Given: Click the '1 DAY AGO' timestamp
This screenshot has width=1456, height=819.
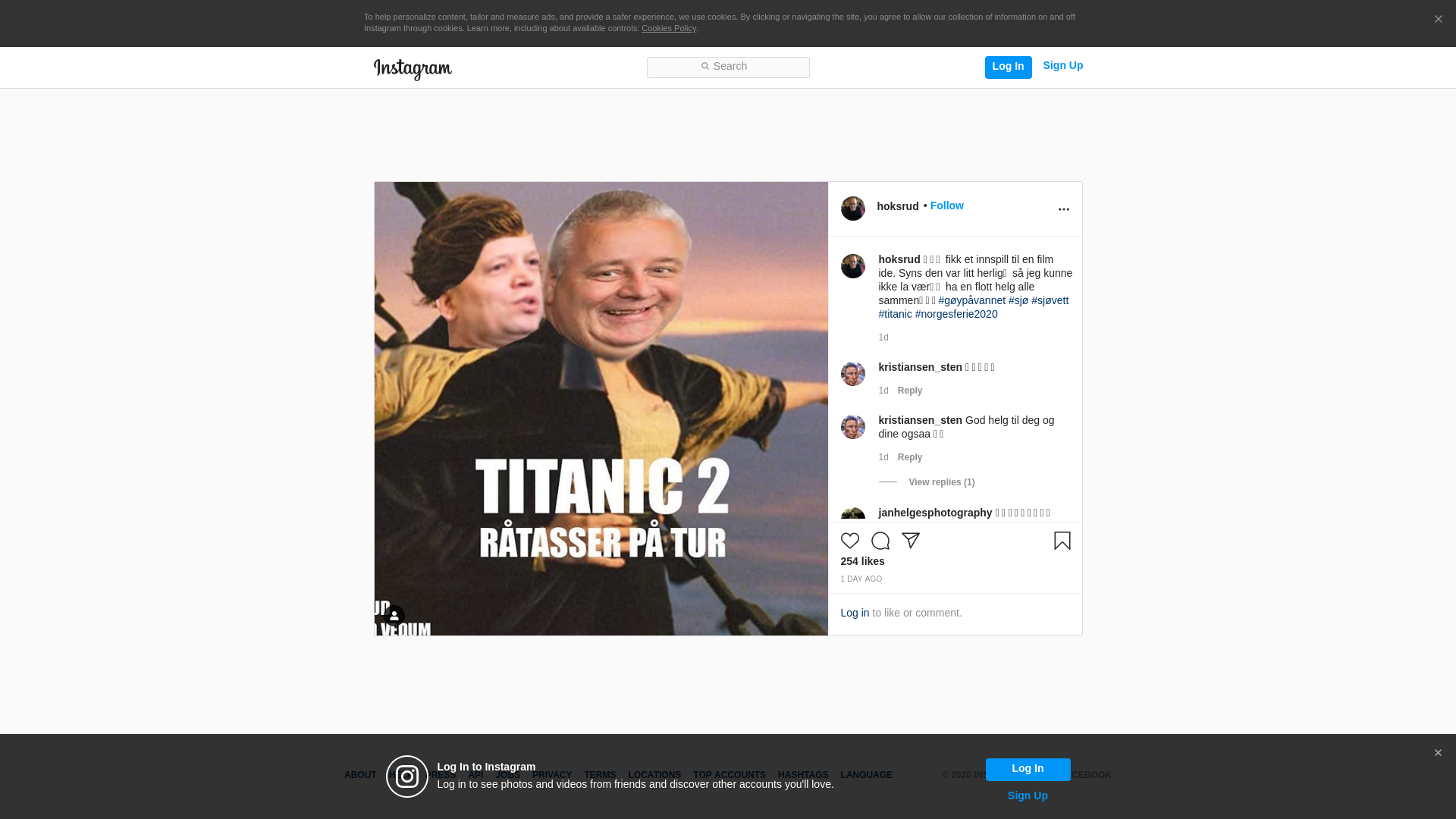Looking at the screenshot, I should (x=861, y=579).
